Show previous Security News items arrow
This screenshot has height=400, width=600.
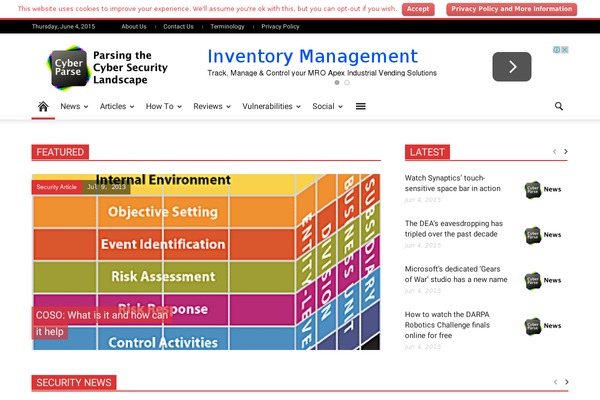pyautogui.click(x=555, y=382)
